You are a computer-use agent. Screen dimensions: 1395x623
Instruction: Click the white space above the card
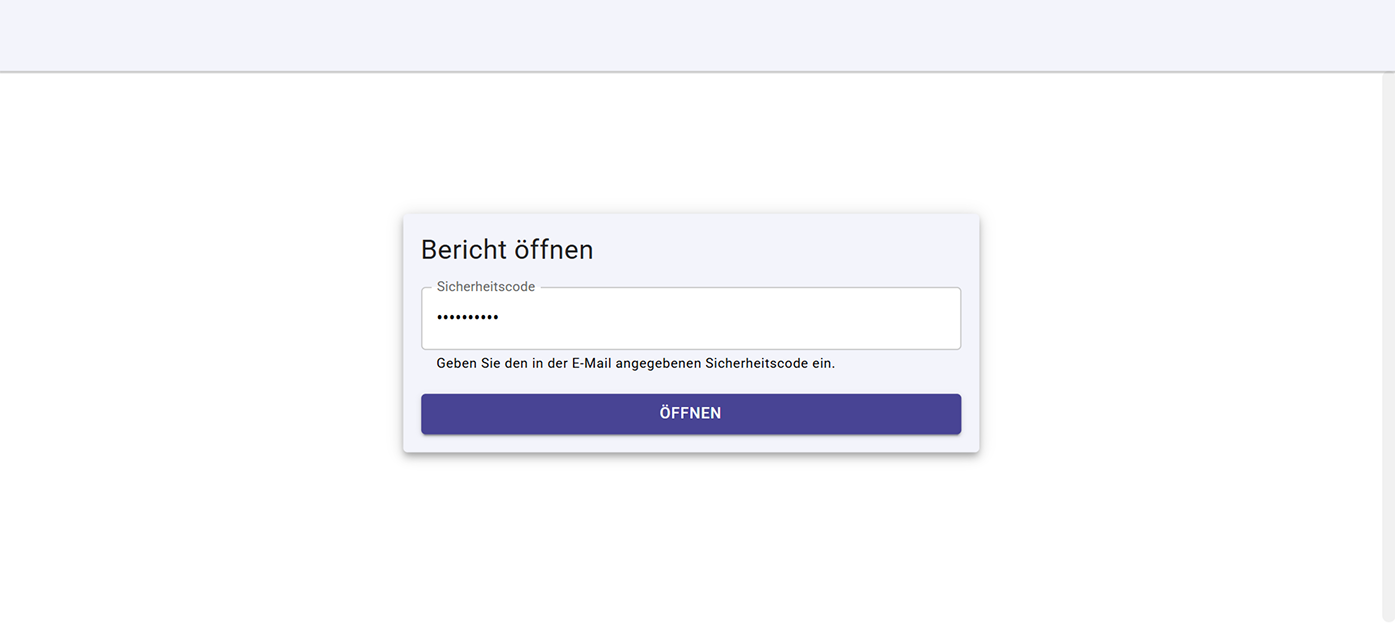click(690, 140)
